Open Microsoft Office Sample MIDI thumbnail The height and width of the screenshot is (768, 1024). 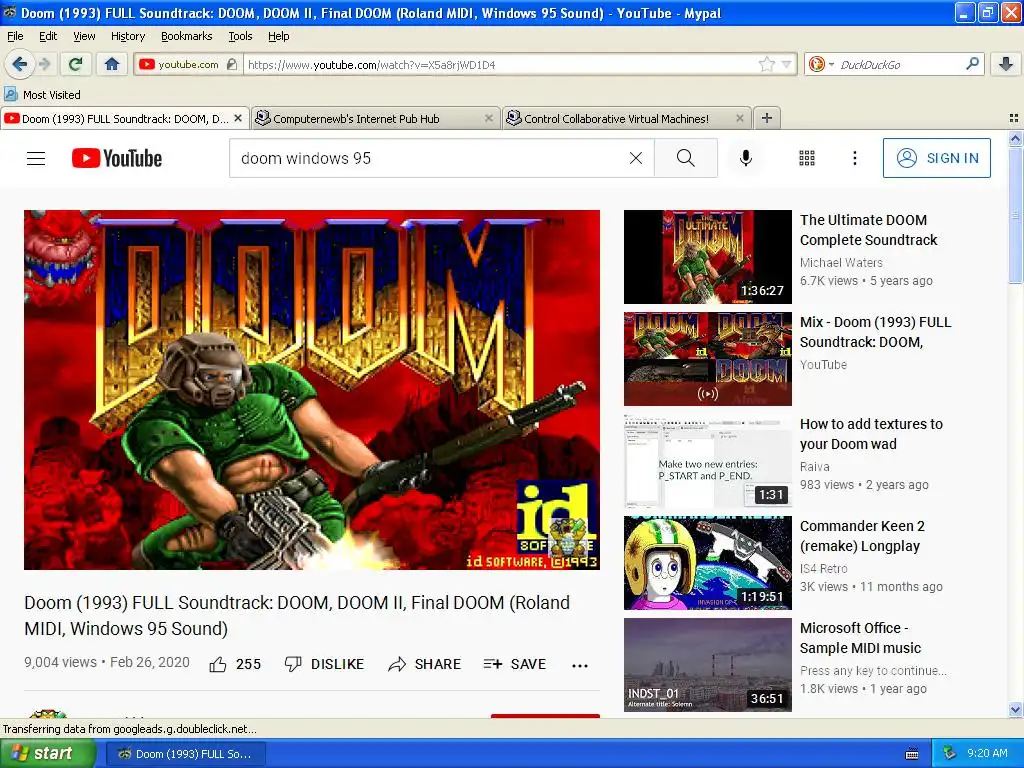(x=707, y=664)
